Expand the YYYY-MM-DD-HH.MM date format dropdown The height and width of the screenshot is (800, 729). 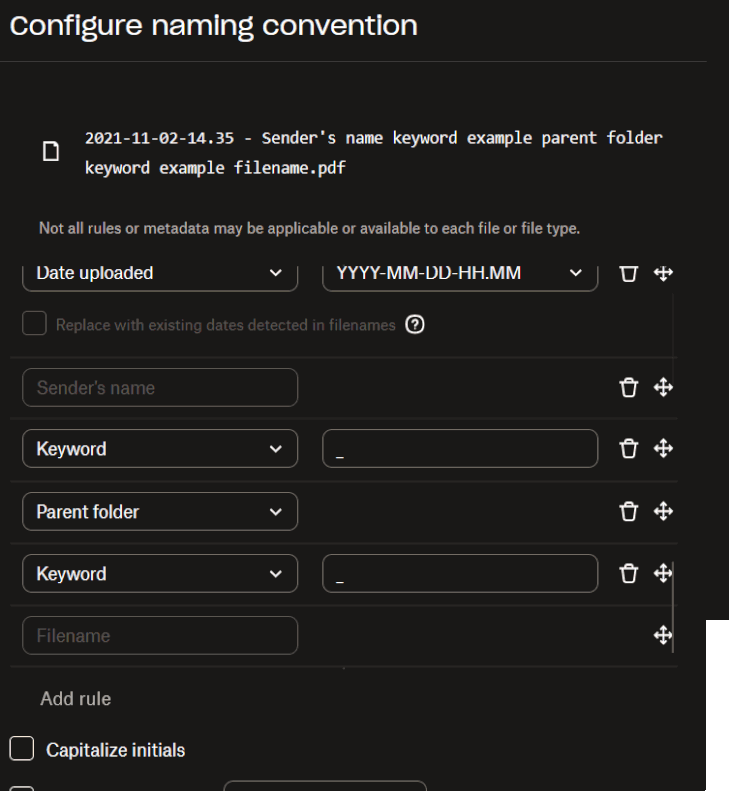460,273
